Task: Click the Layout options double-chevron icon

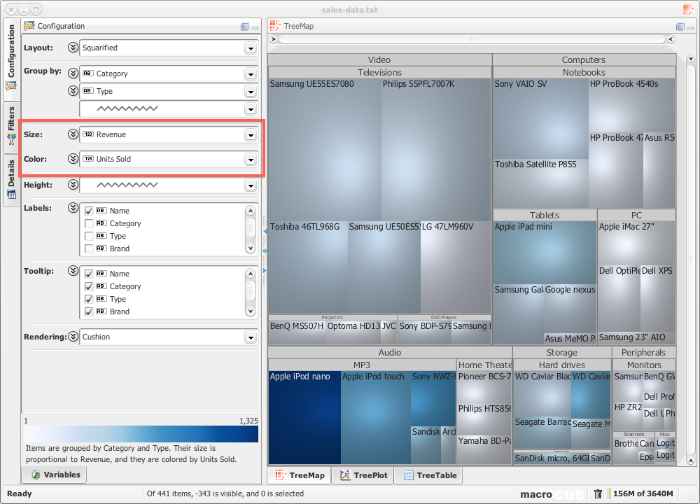Action: click(72, 47)
